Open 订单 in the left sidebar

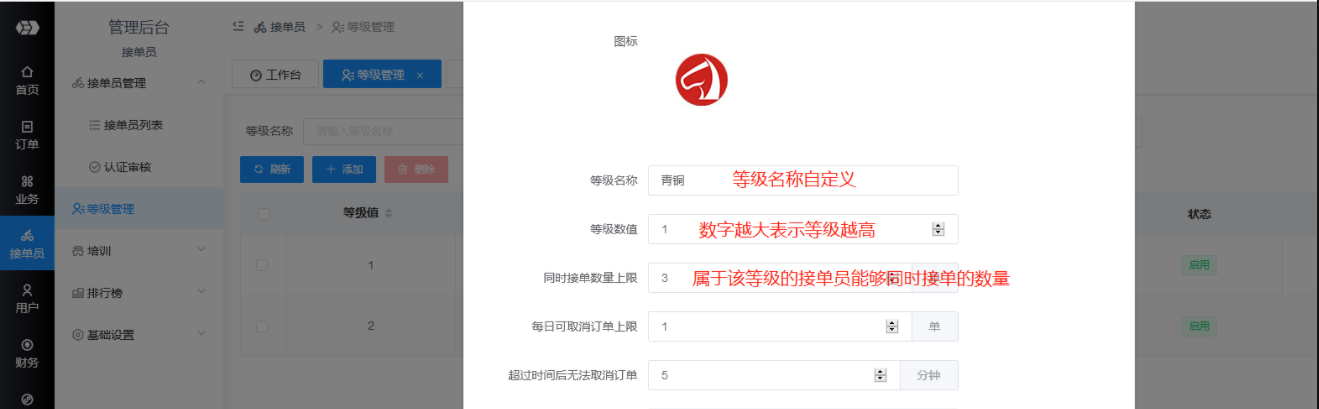[x=27, y=135]
